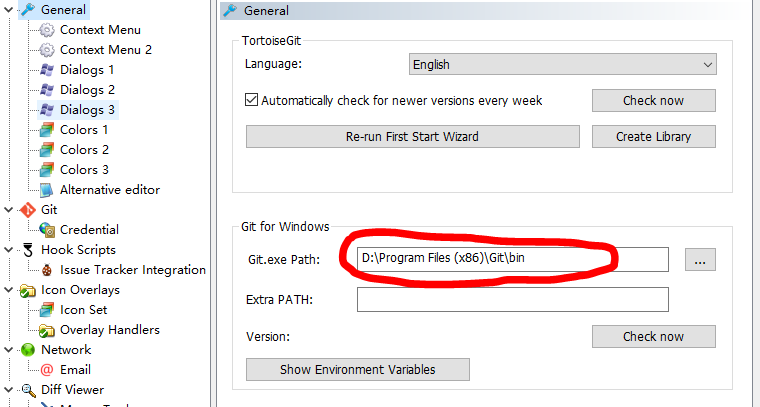This screenshot has height=407, width=760.
Task: Collapse the Icon Overlays tree node
Action: pos(8,290)
